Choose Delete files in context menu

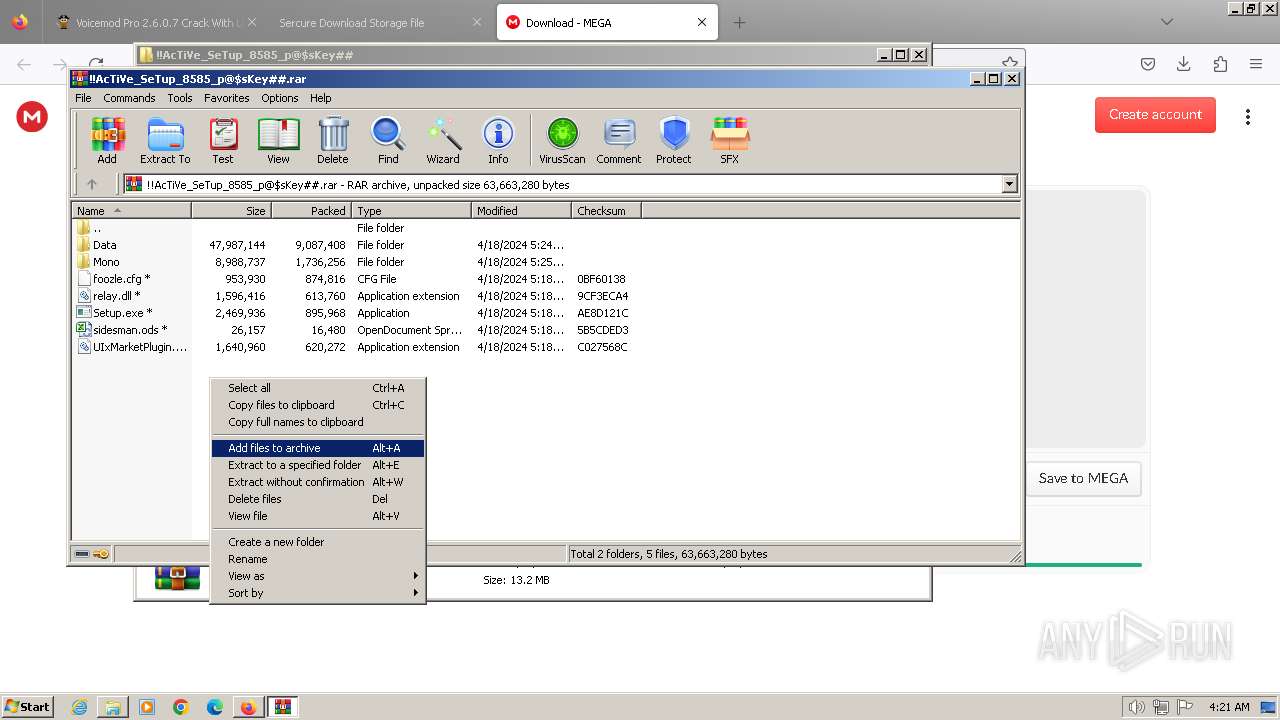pos(318,499)
